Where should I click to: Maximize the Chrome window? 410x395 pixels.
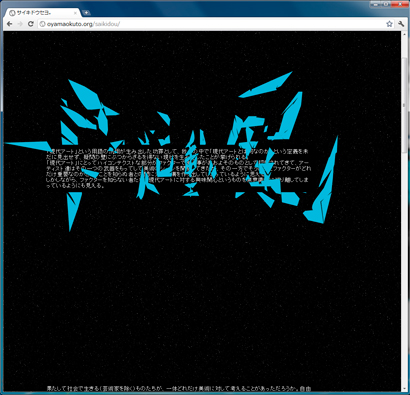click(x=386, y=4)
